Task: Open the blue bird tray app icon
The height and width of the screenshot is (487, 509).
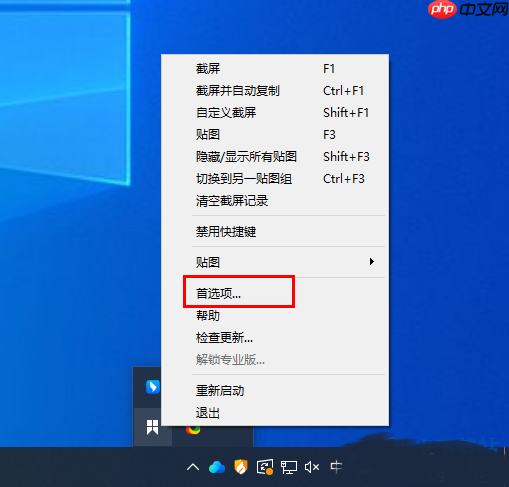Action: (153, 387)
